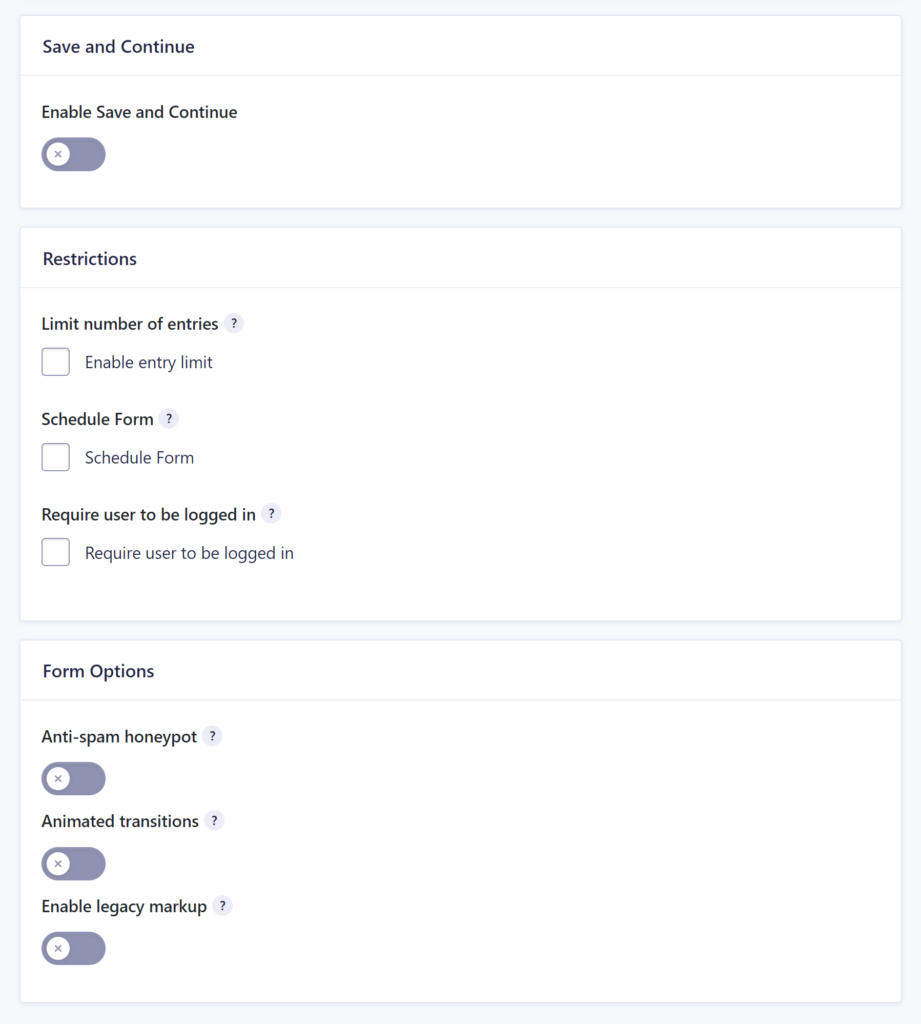The image size is (921, 1024).
Task: Open the Schedule Form help tooltip
Action: tap(168, 418)
